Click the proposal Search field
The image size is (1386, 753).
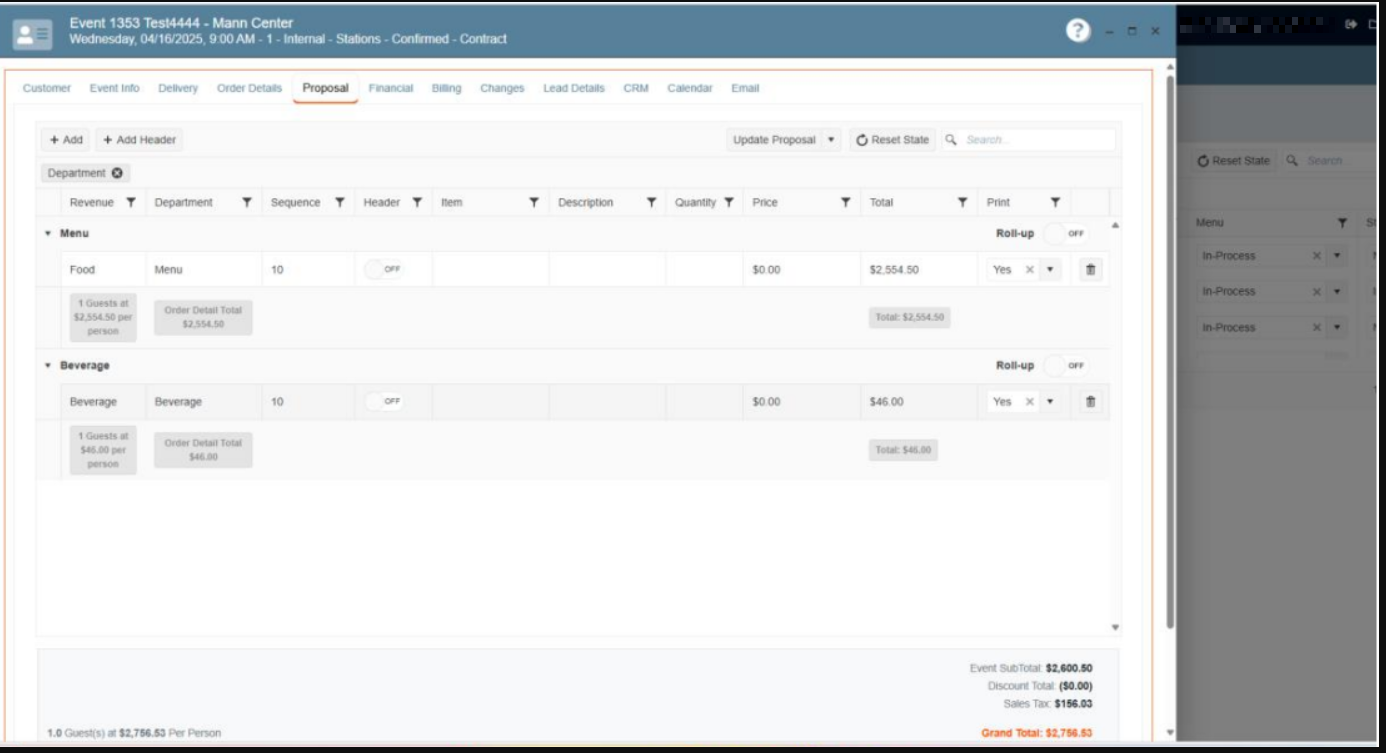click(x=1035, y=140)
